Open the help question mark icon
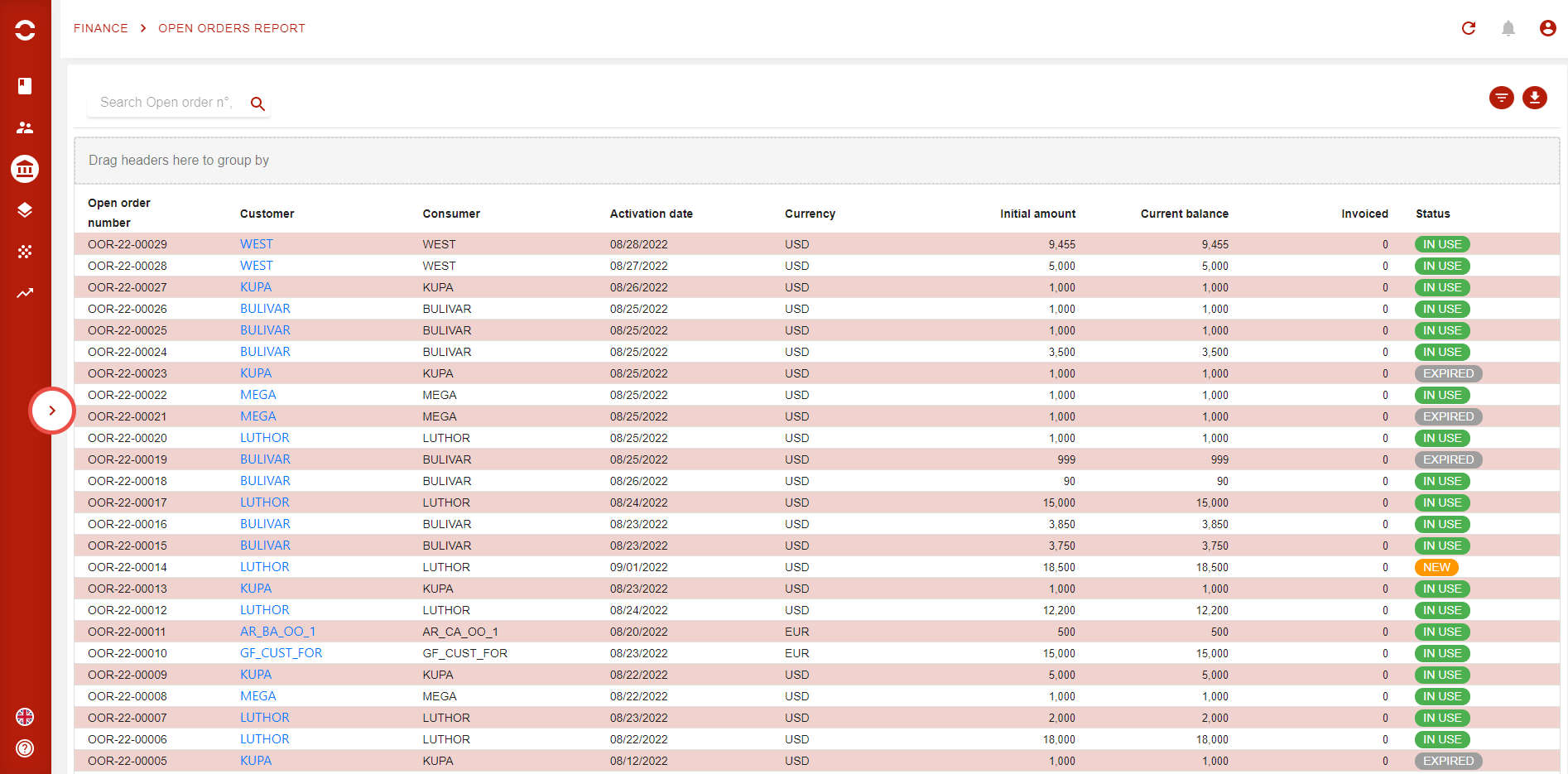The width and height of the screenshot is (1568, 774). [25, 748]
